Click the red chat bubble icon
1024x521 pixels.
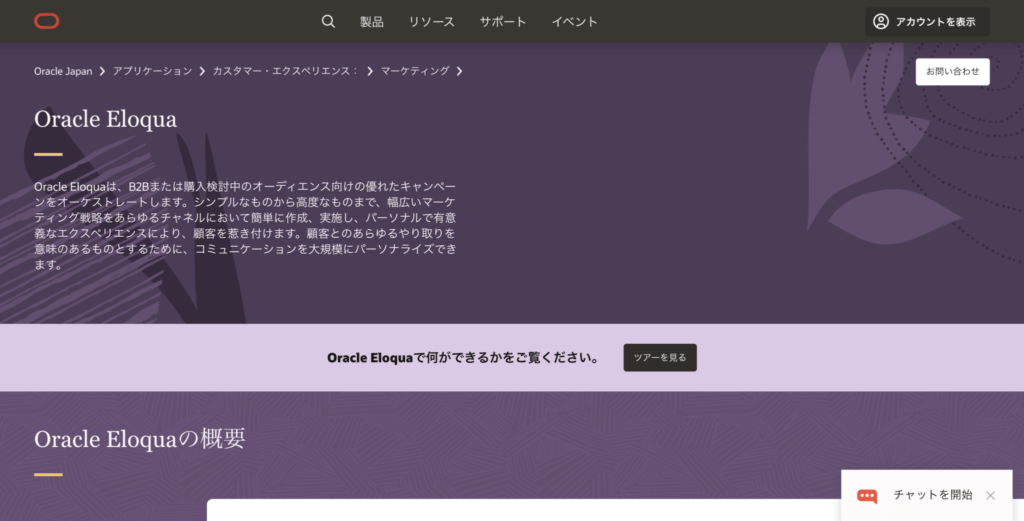click(867, 496)
